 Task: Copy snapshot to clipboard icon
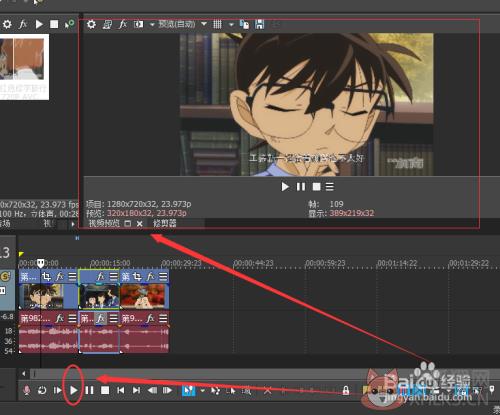[x=244, y=24]
